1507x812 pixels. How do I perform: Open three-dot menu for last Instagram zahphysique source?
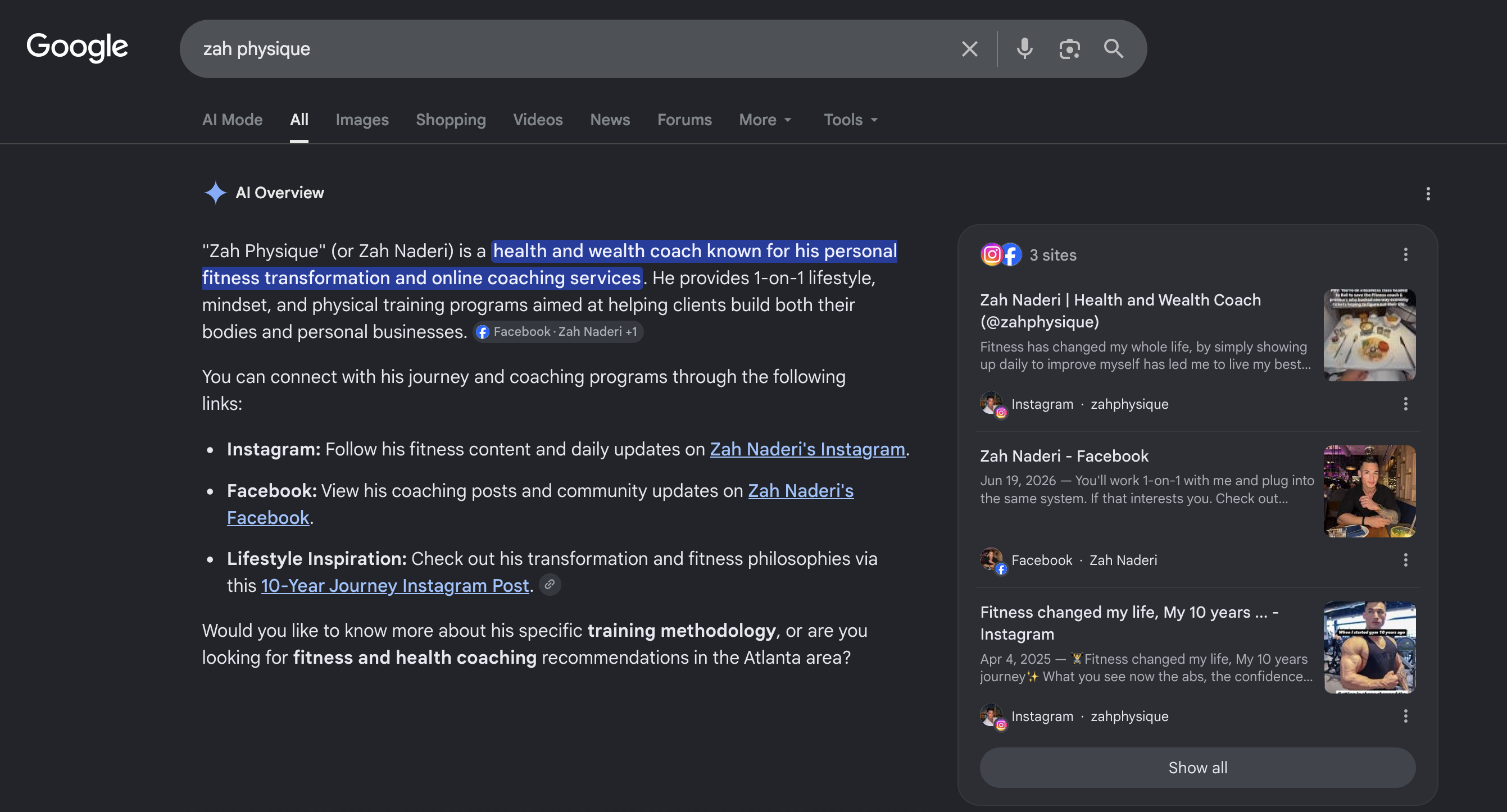1405,716
